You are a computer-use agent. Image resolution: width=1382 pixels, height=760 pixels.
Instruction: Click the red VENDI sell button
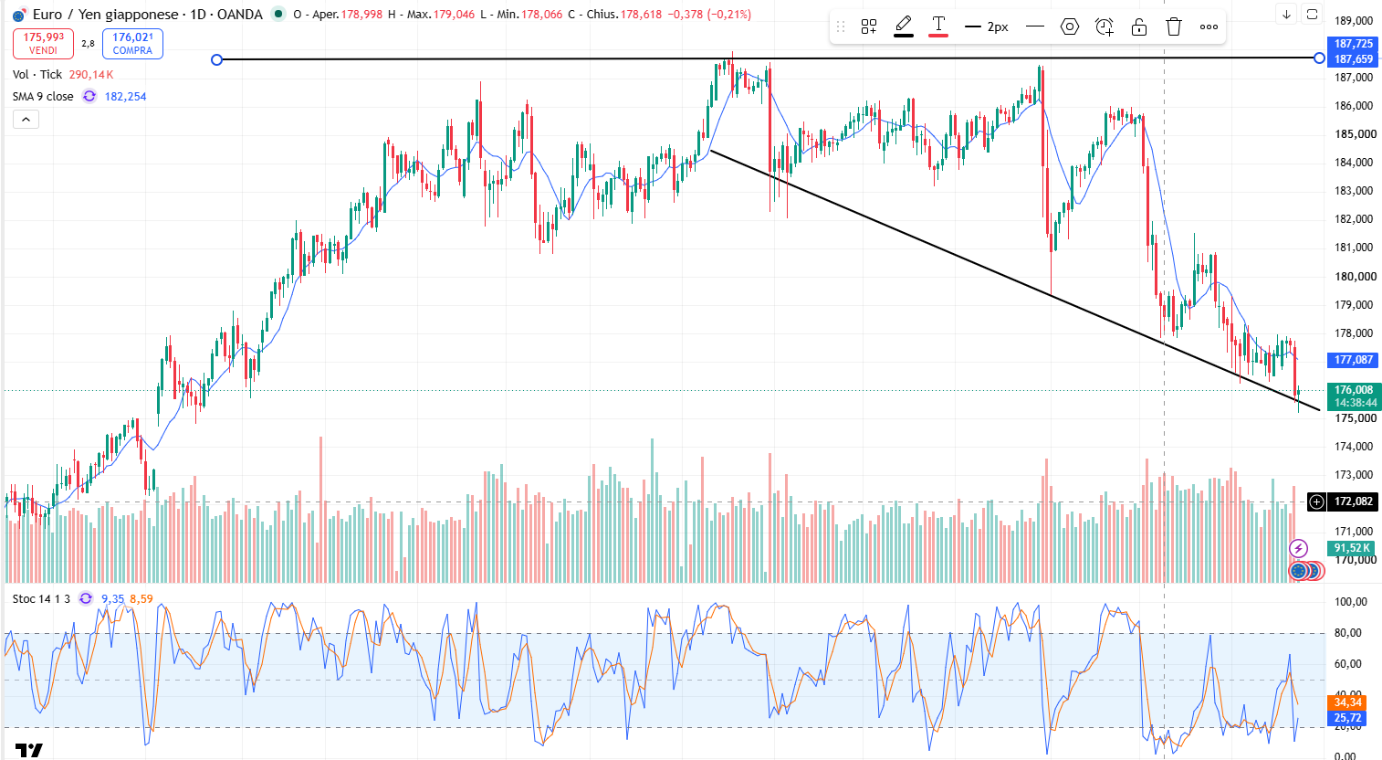42,43
